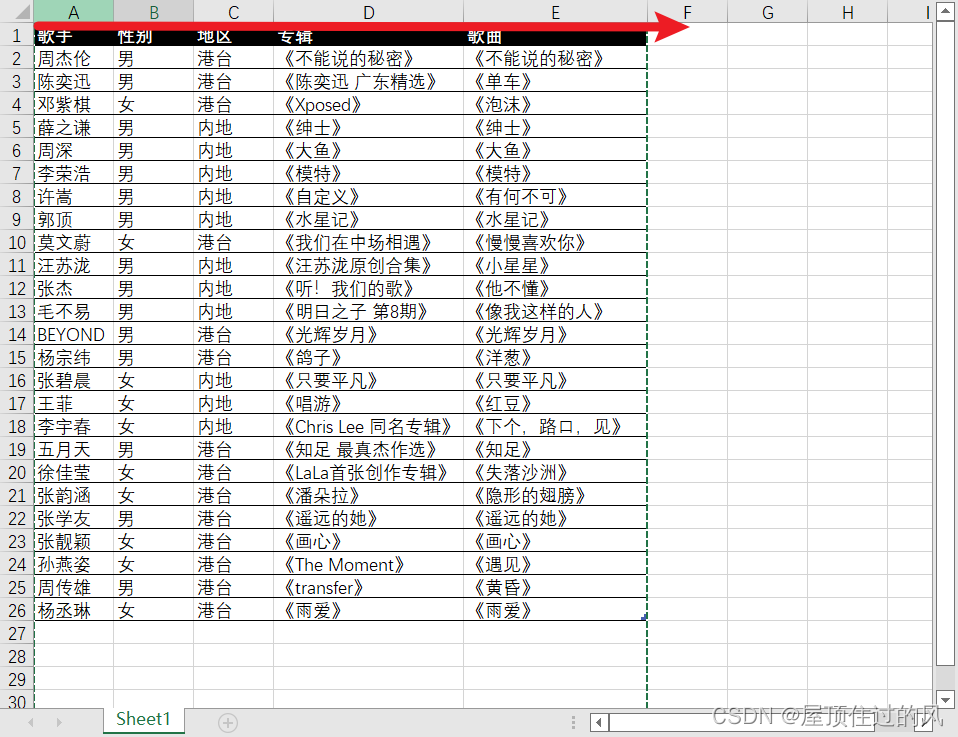Select column B header
Image resolution: width=958 pixels, height=737 pixels.
click(153, 12)
